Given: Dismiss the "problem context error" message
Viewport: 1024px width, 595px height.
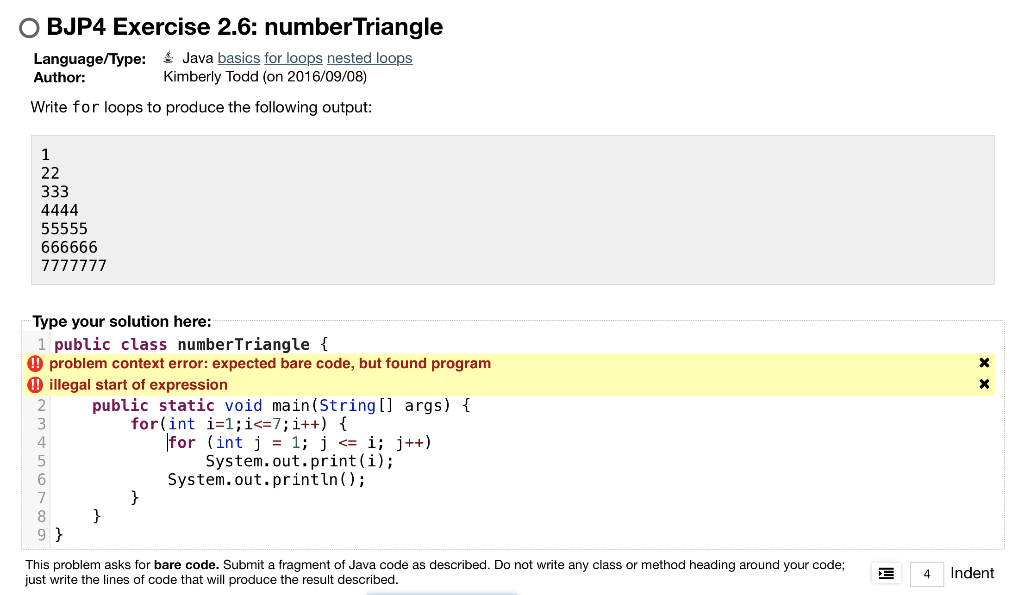Looking at the screenshot, I should (x=984, y=363).
